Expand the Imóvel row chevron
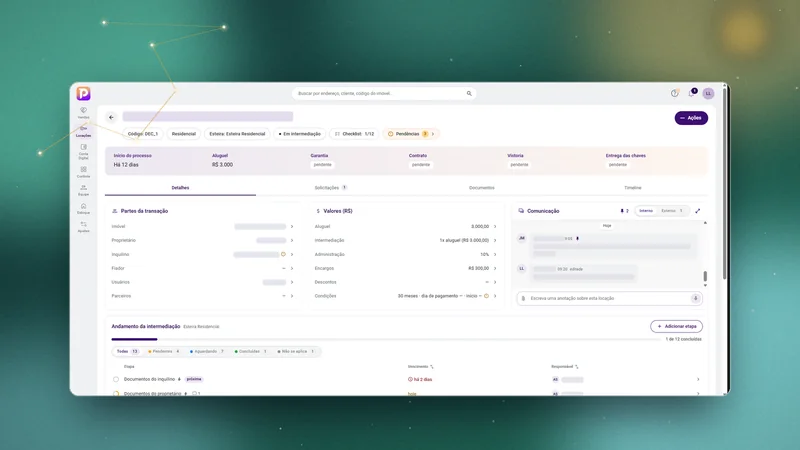This screenshot has height=450, width=800. click(x=292, y=227)
